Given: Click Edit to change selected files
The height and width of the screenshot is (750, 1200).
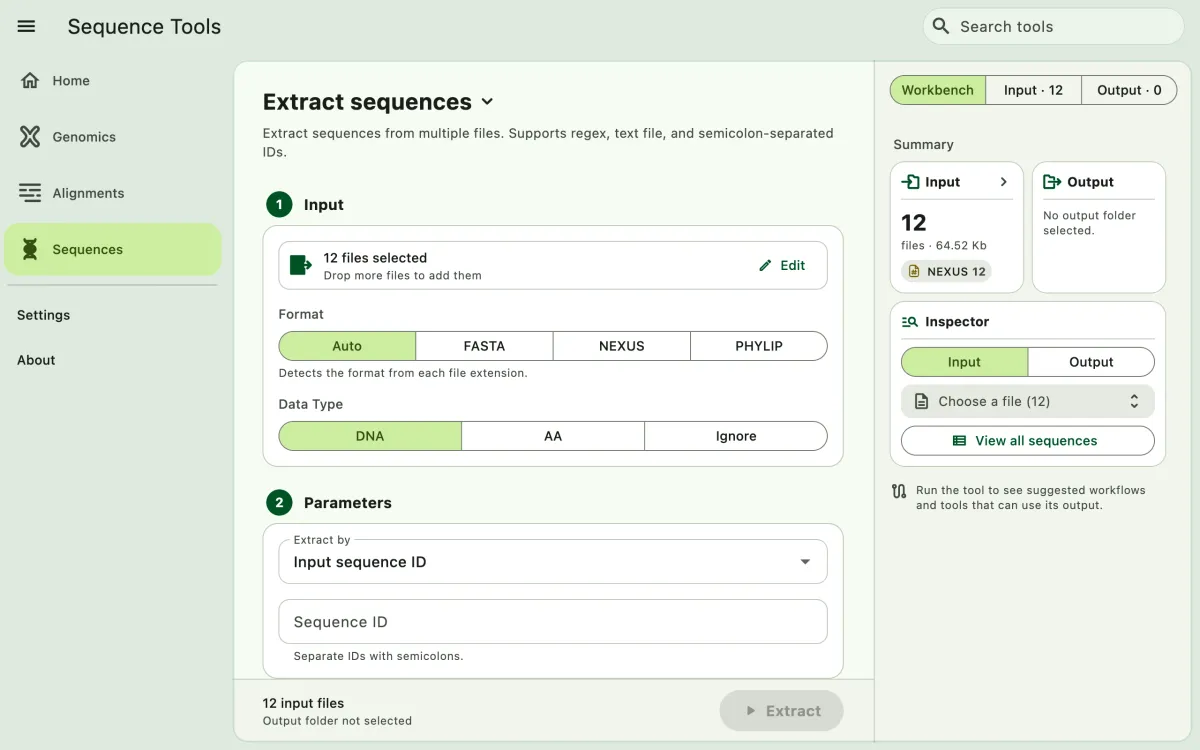Looking at the screenshot, I should click(x=782, y=265).
